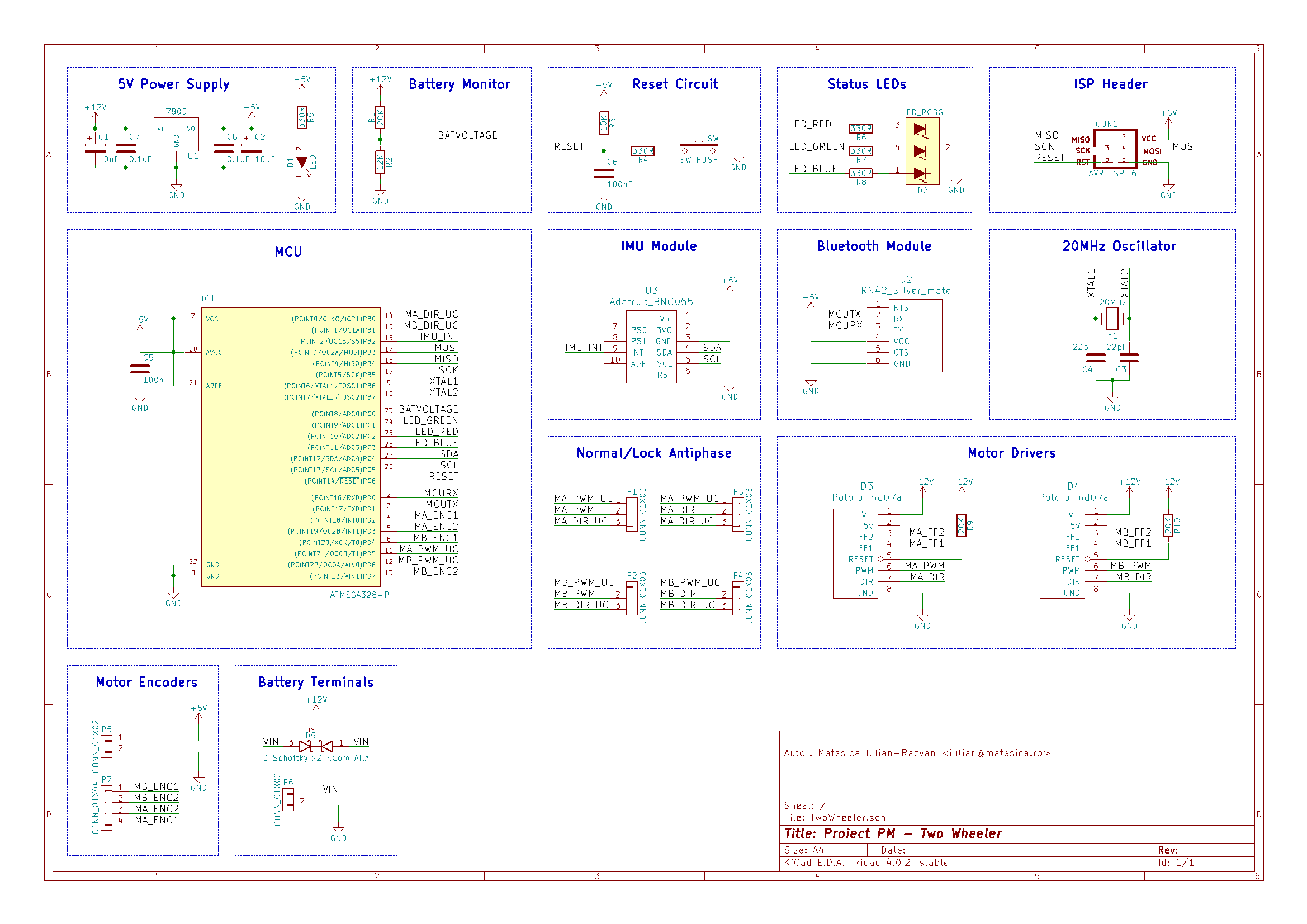Select the 330R resistor R6 for LED_RED
1307x924 pixels.
click(x=861, y=129)
